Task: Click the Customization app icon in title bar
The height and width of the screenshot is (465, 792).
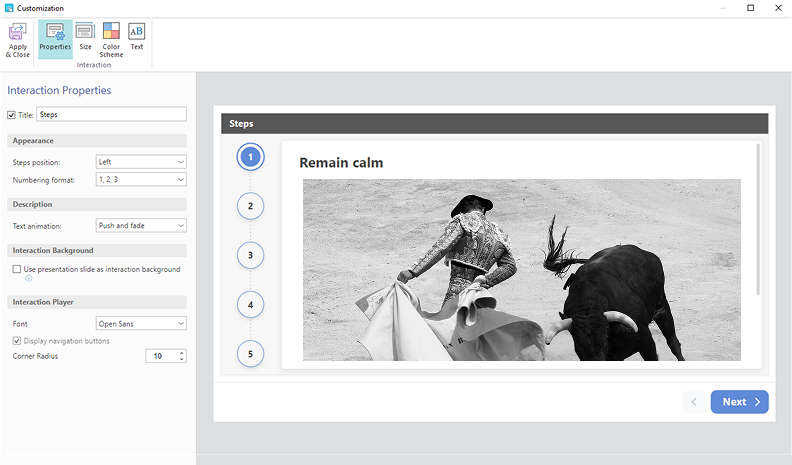Action: pos(9,8)
